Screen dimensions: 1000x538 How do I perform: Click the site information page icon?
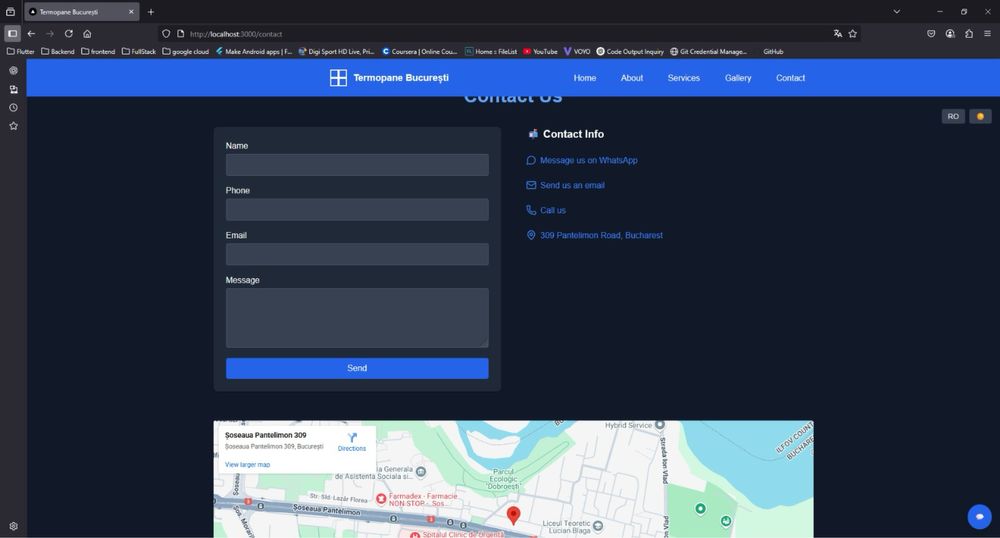point(180,34)
